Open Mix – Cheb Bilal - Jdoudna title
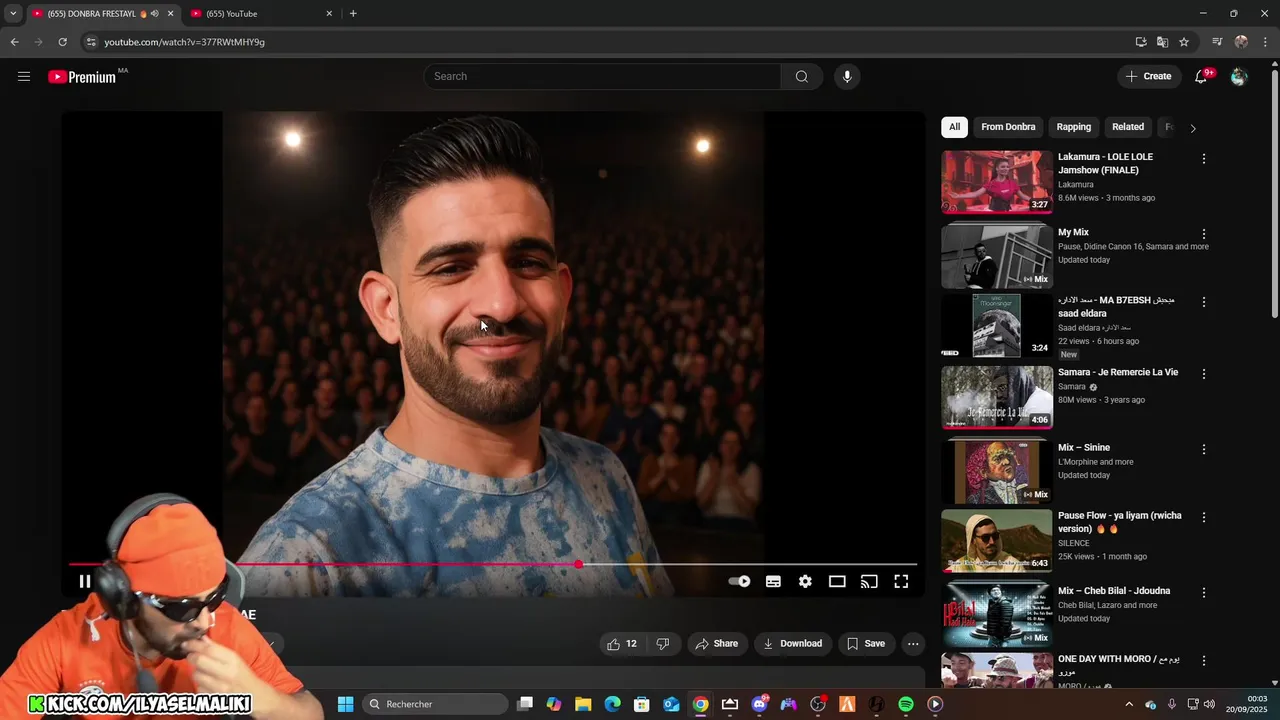Viewport: 1280px width, 720px height. tap(1114, 591)
